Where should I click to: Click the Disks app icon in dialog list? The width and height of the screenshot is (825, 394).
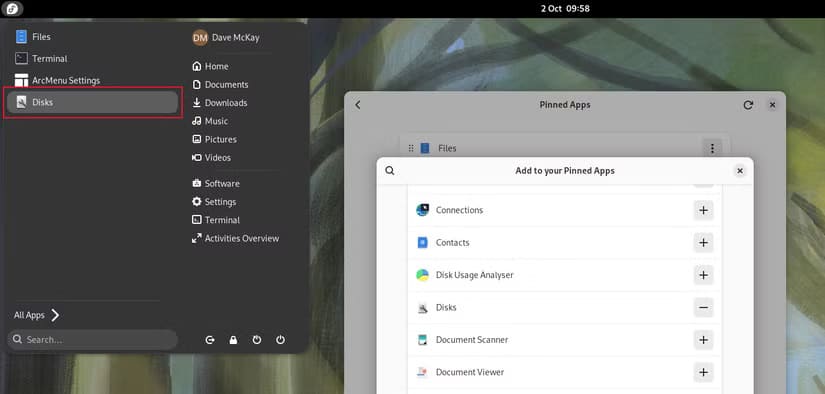(x=422, y=308)
